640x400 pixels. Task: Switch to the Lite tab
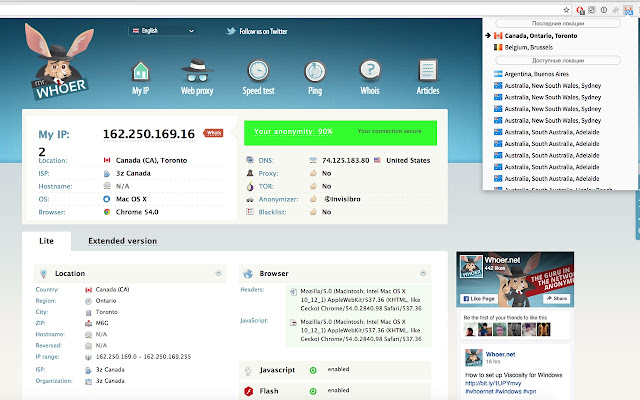tap(47, 241)
